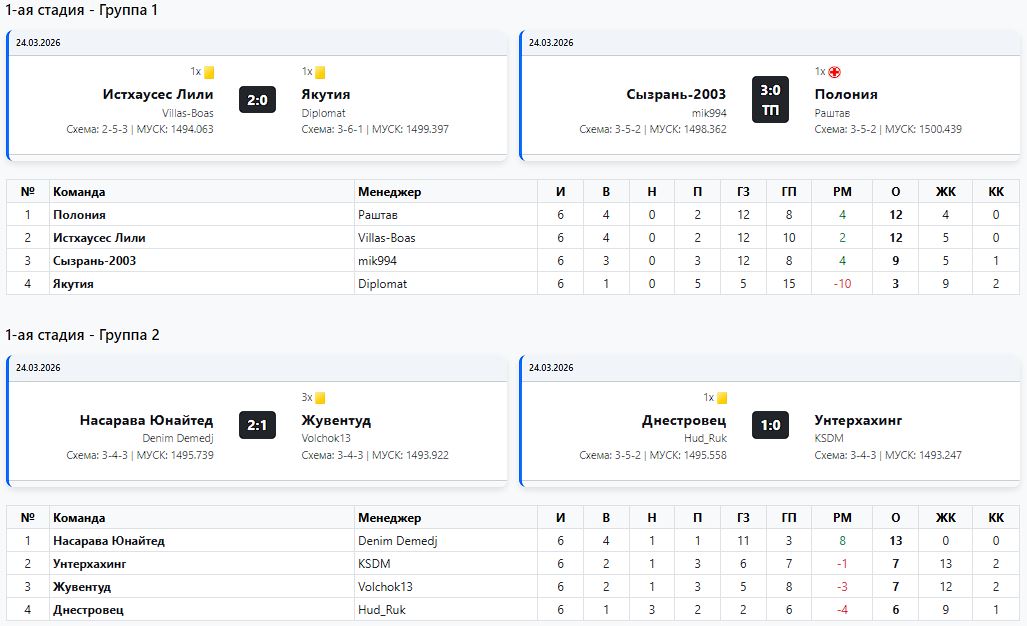Image resolution: width=1027 pixels, height=626 pixels.
Task: Open the 2:0 score of Истхаусес Лили match
Action: click(257, 100)
